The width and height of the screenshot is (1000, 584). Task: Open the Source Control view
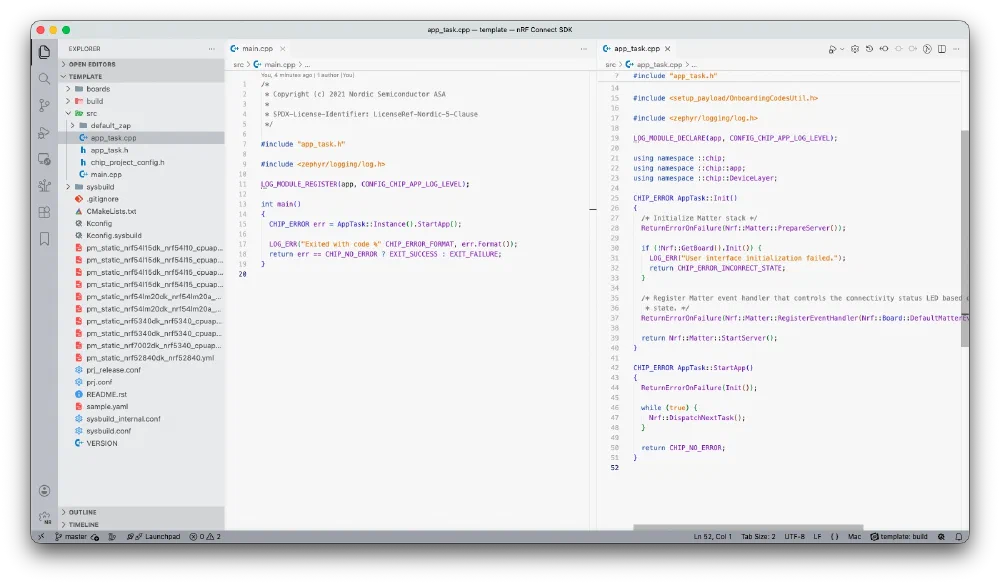(44, 105)
